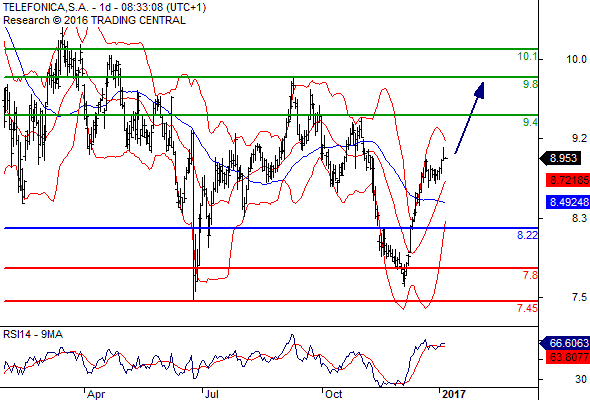Select the RSI value tag 66.6063
Screen dimensions: 590x400
(x=565, y=343)
